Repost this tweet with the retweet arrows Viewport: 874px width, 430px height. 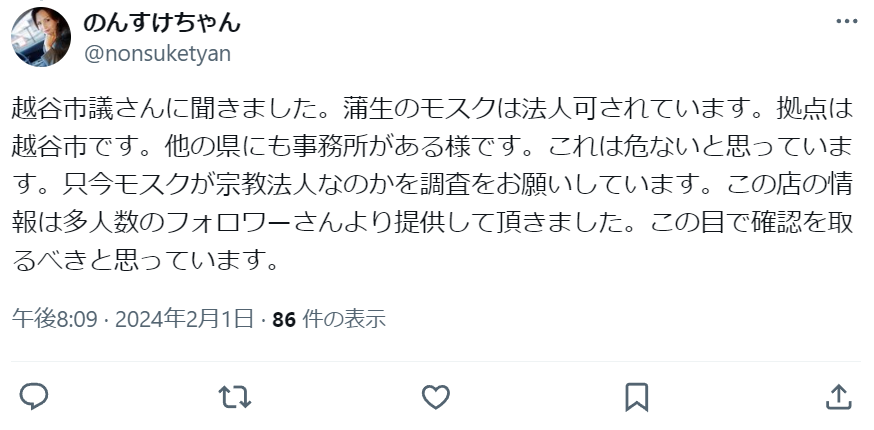(x=235, y=397)
